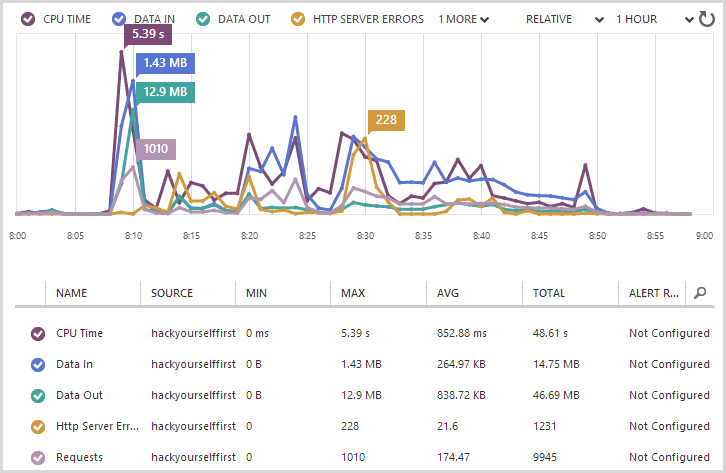Viewport: 726px width, 473px height.
Task: Select the Data In metric name
Action: 74,364
